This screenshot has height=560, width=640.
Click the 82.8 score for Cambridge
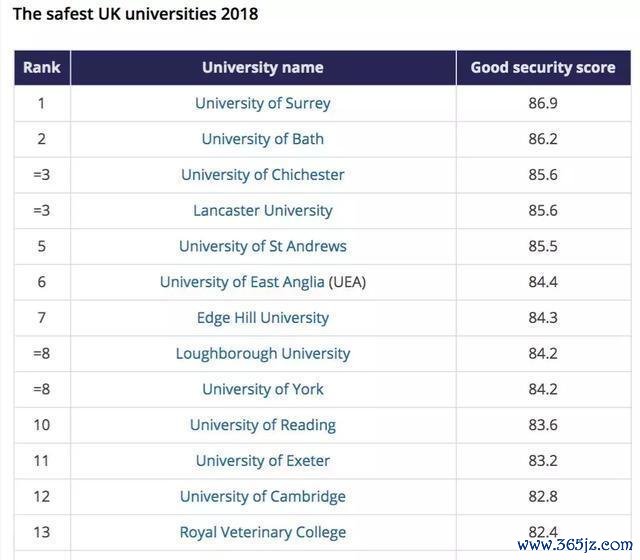coord(542,497)
